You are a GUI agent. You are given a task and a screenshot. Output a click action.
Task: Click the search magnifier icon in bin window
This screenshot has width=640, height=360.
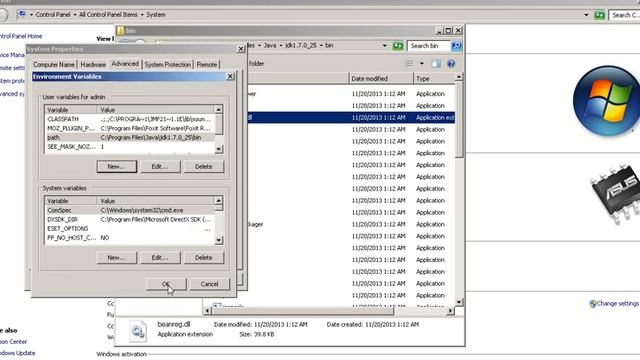click(456, 46)
